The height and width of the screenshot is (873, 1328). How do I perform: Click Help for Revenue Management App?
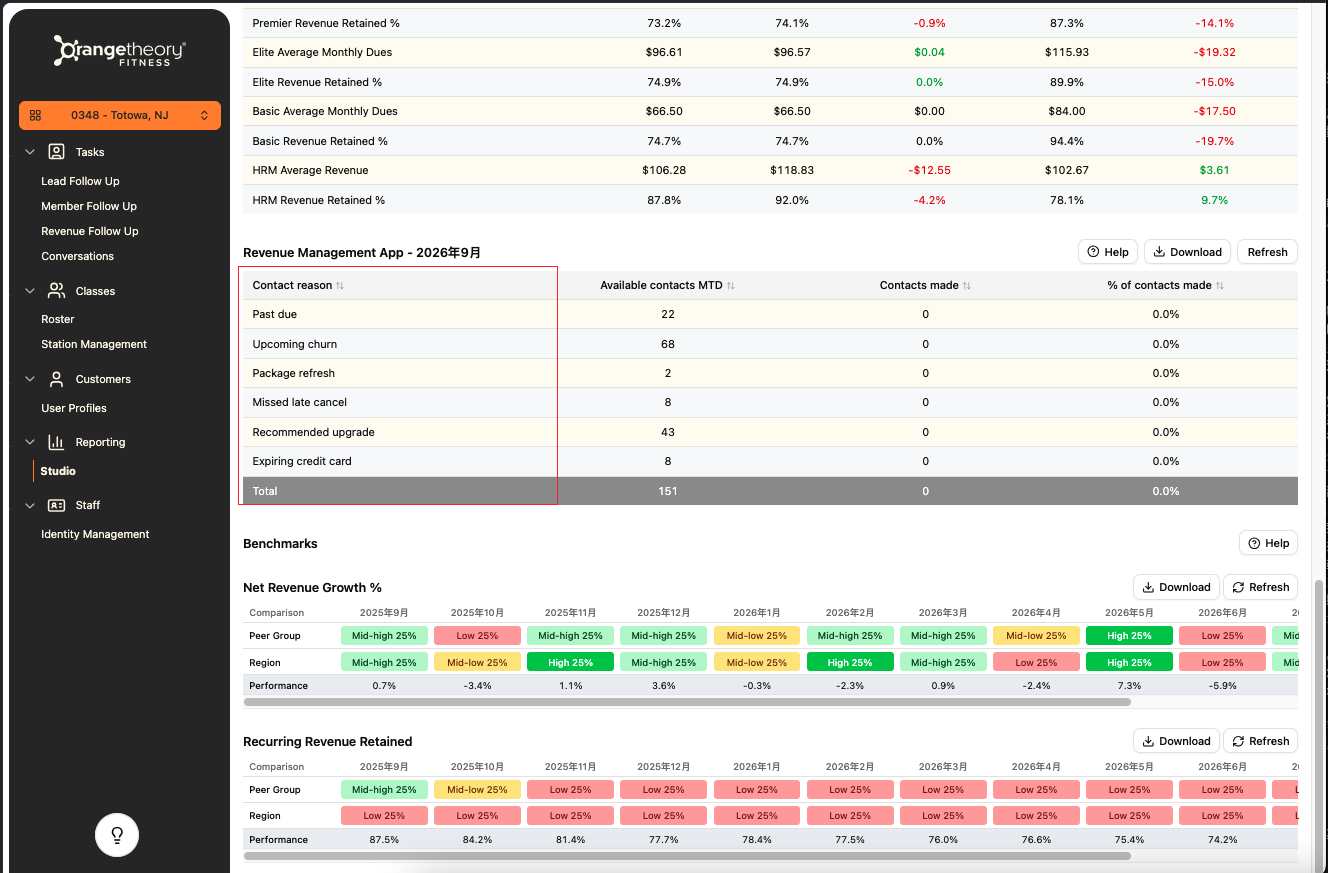point(1108,252)
